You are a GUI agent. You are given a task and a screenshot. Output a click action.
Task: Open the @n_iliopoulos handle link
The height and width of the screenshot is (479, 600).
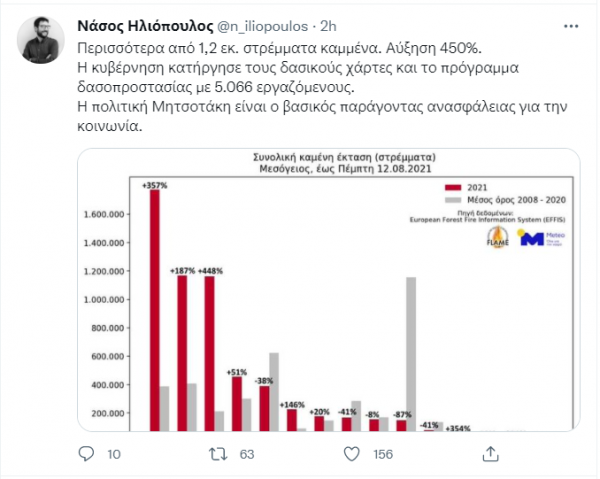[262, 26]
